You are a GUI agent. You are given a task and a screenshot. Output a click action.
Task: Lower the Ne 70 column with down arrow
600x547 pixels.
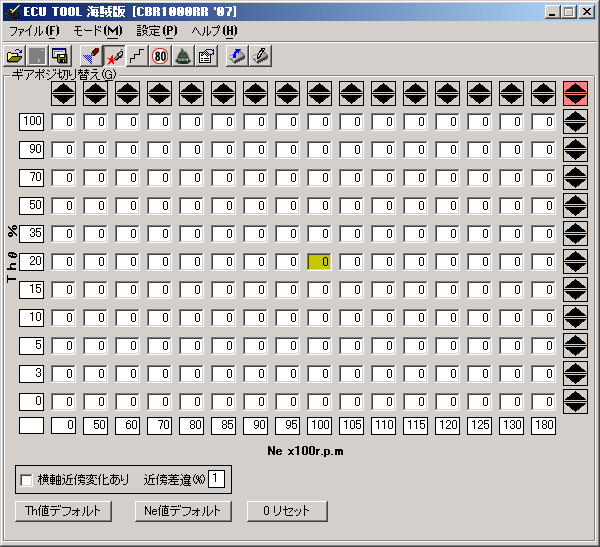160,100
